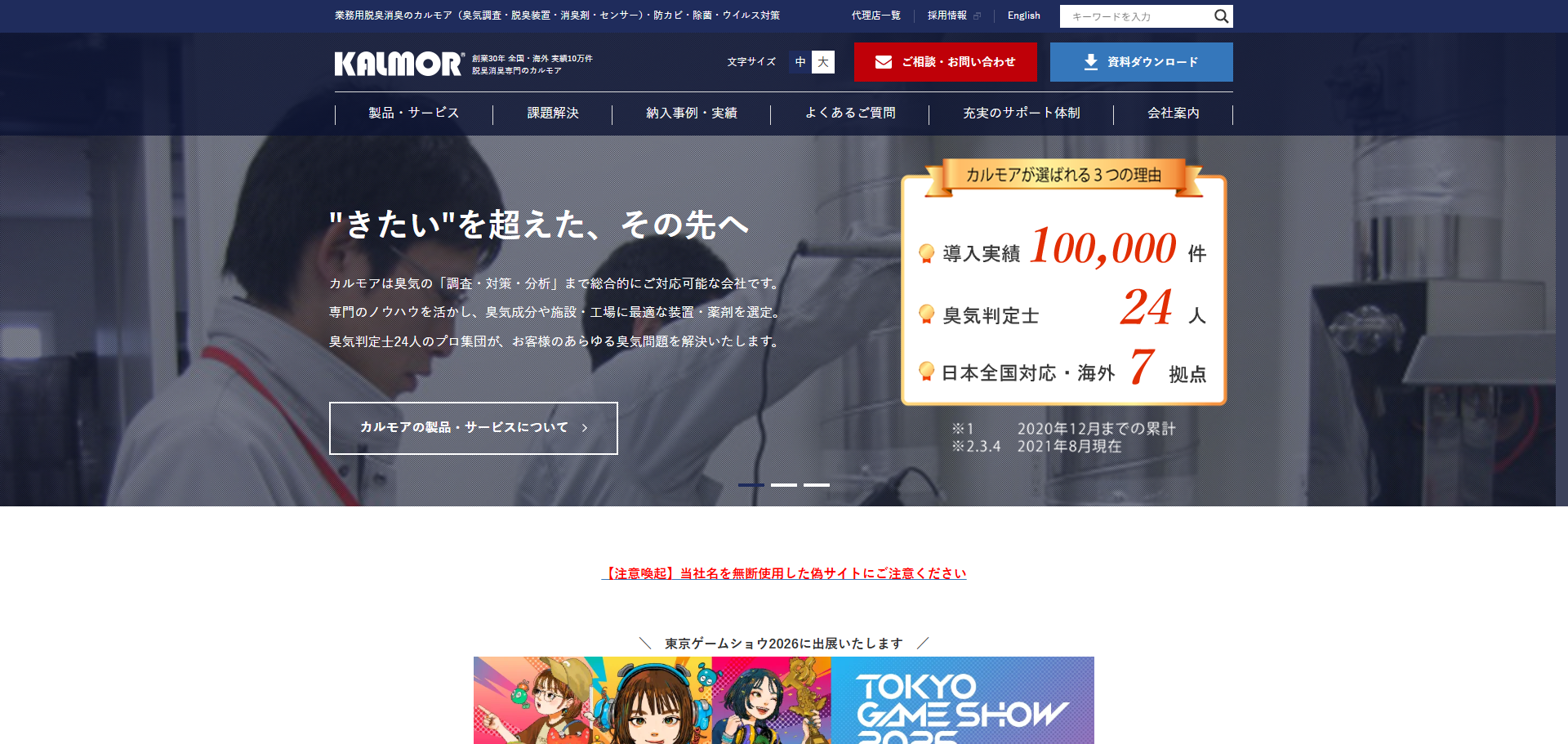Select the first carousel slide indicator
1568x744 pixels.
pos(751,485)
